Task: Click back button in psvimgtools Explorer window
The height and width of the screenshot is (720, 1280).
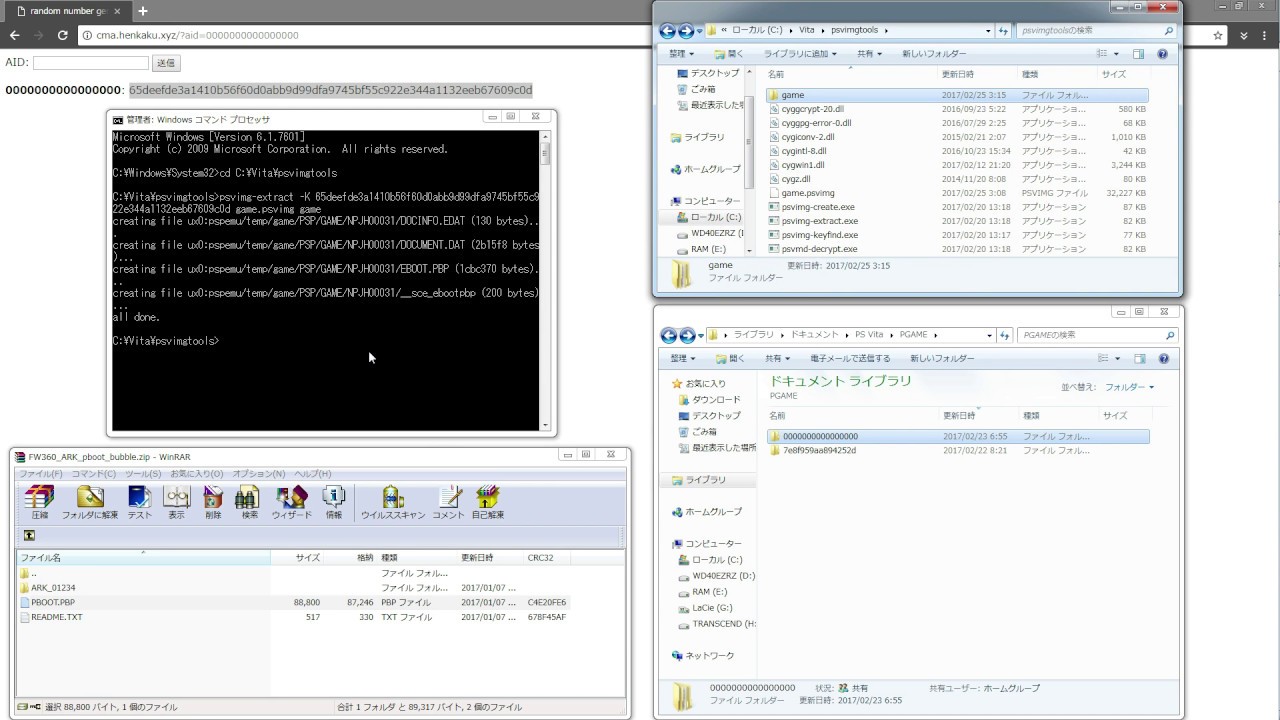Action: point(668,31)
